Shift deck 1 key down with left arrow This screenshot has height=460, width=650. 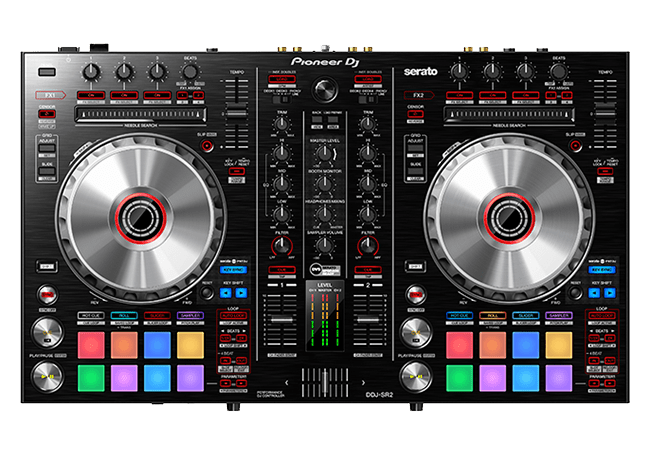pos(226,293)
